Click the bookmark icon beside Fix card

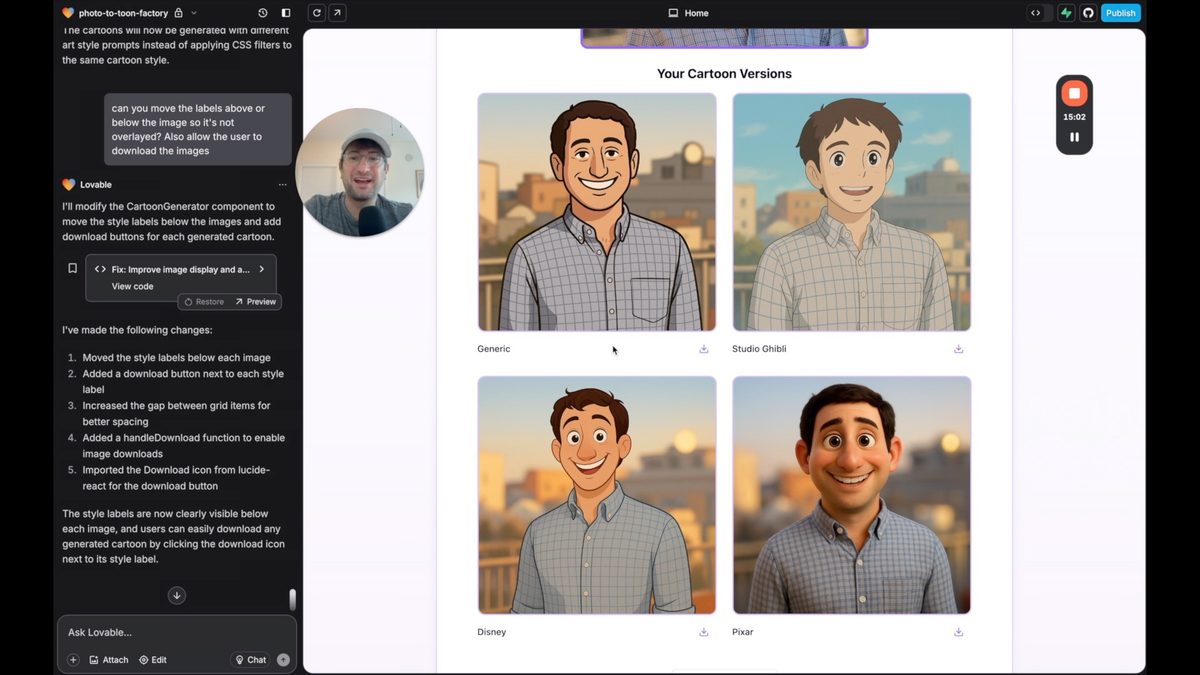[x=72, y=268]
